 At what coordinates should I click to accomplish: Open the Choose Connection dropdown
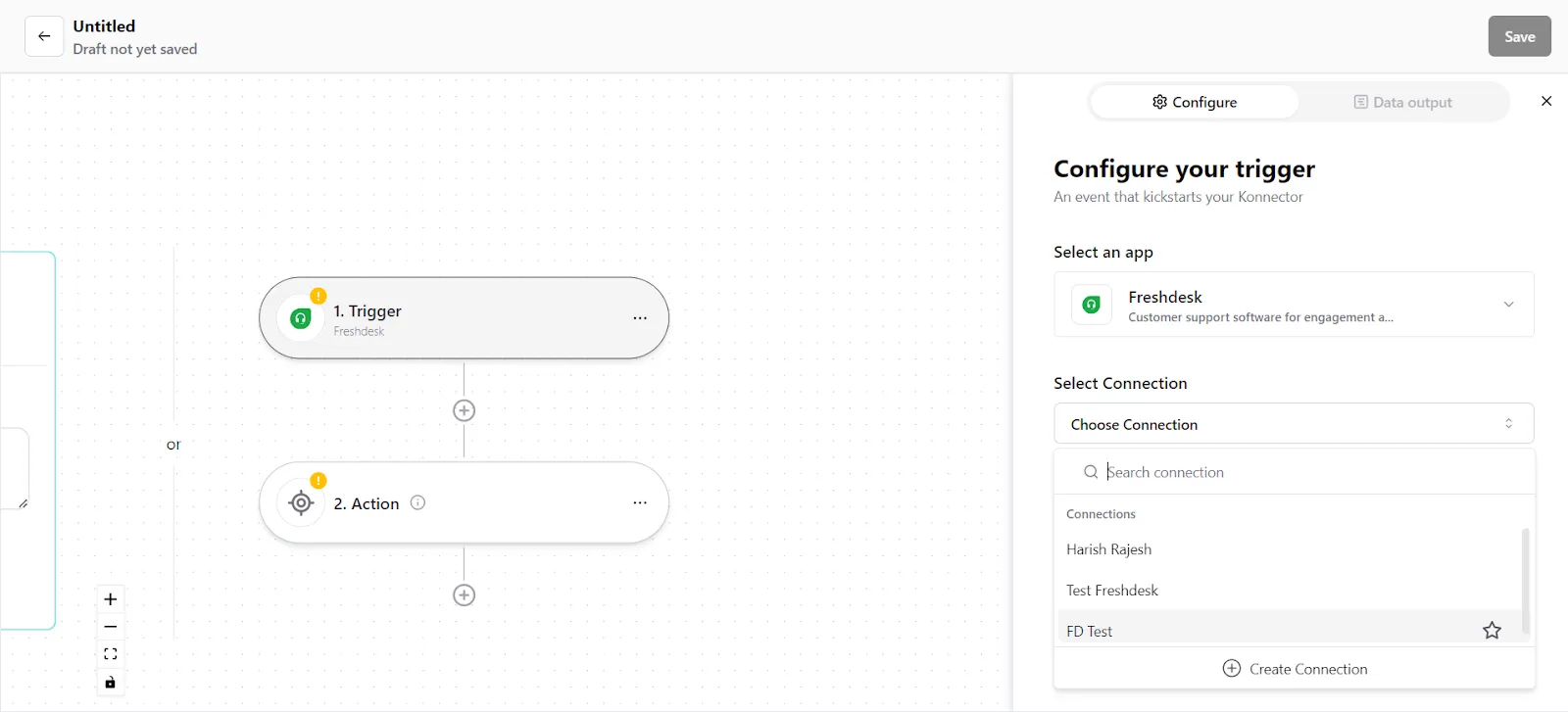tap(1294, 424)
